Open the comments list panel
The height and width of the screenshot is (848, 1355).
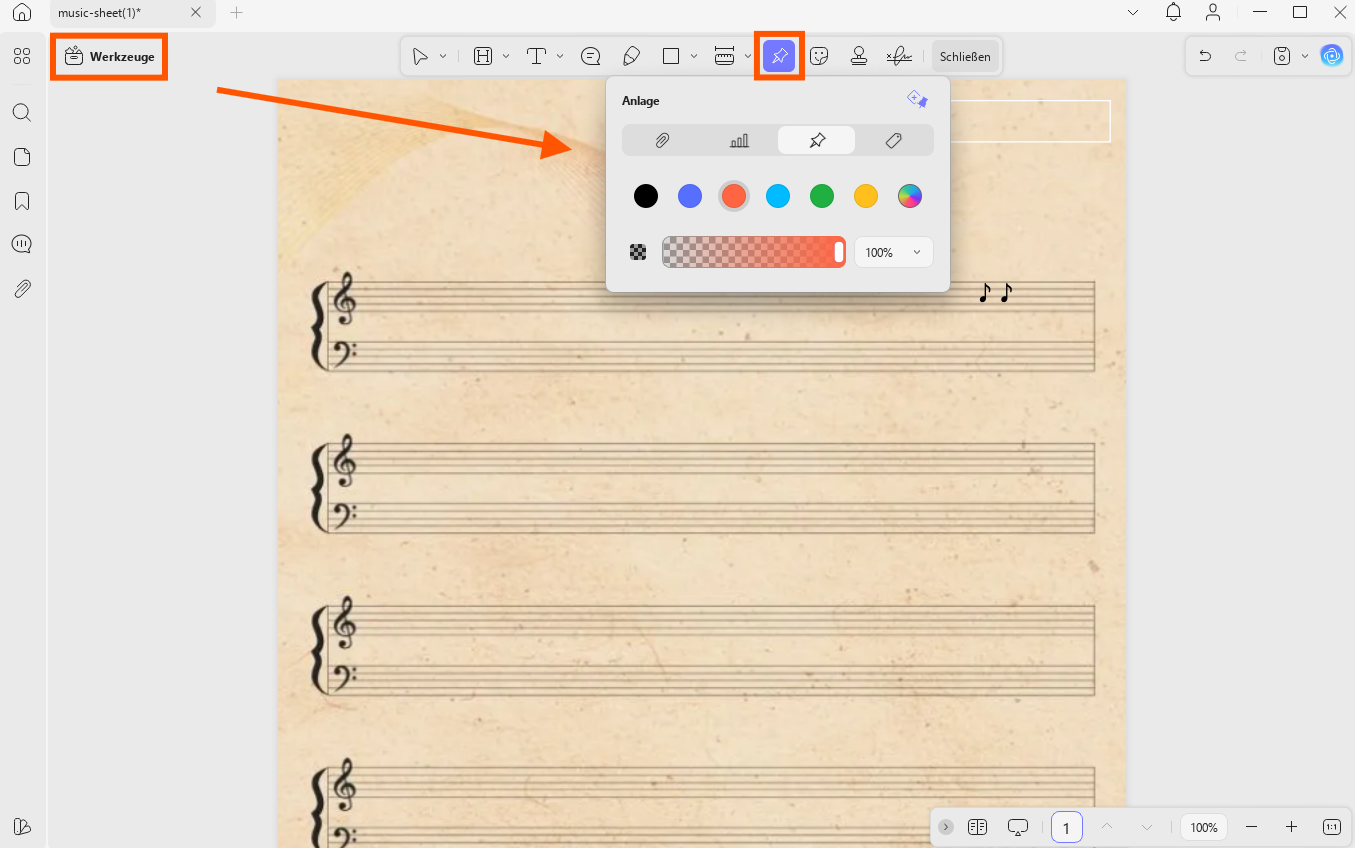tap(22, 244)
